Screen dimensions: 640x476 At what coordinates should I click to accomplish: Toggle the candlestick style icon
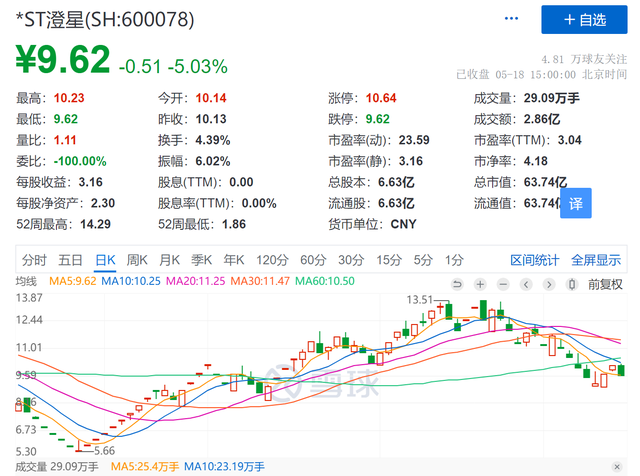click(x=572, y=284)
